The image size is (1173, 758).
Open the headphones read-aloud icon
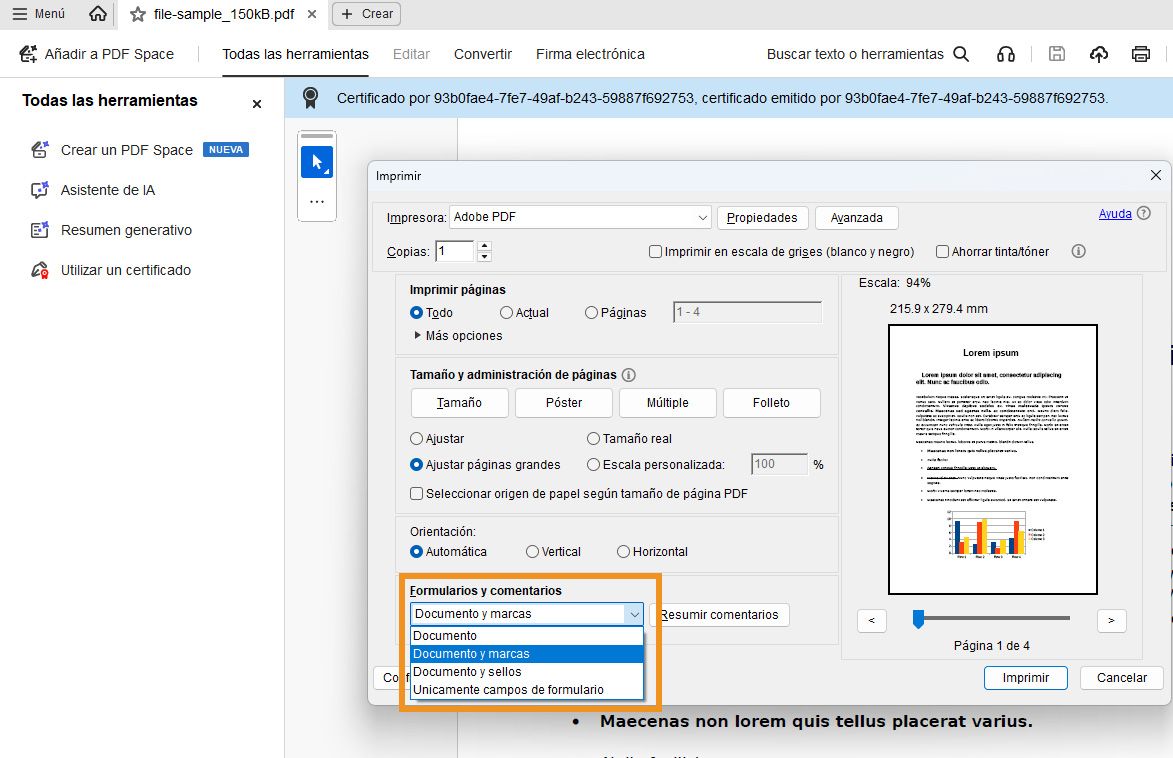coord(1005,54)
